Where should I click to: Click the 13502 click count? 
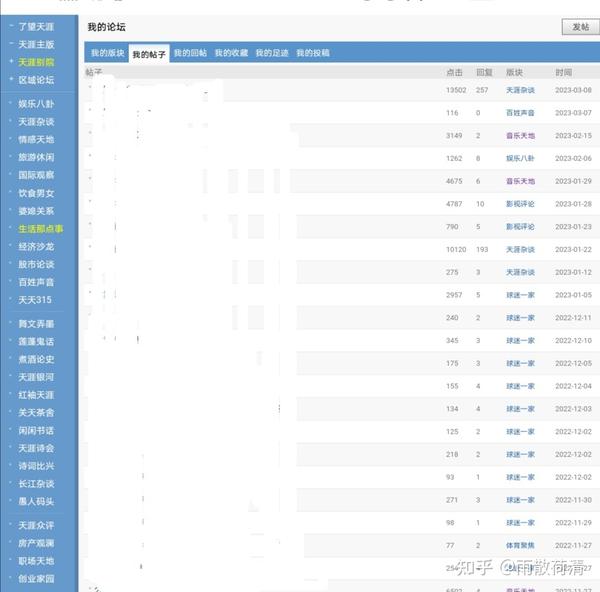tap(456, 90)
